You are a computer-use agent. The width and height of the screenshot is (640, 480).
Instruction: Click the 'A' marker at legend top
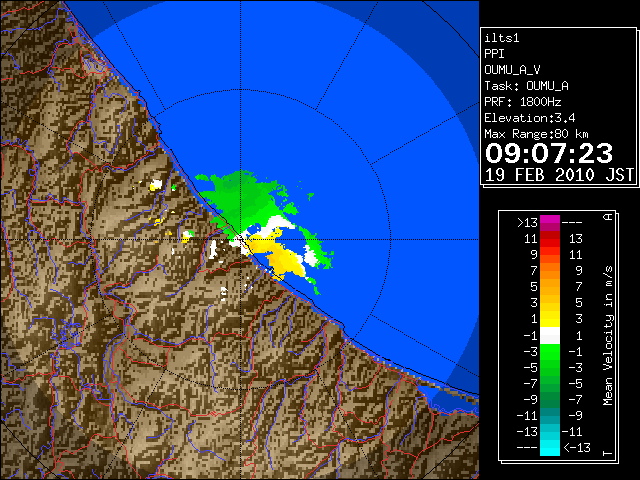pos(608,217)
